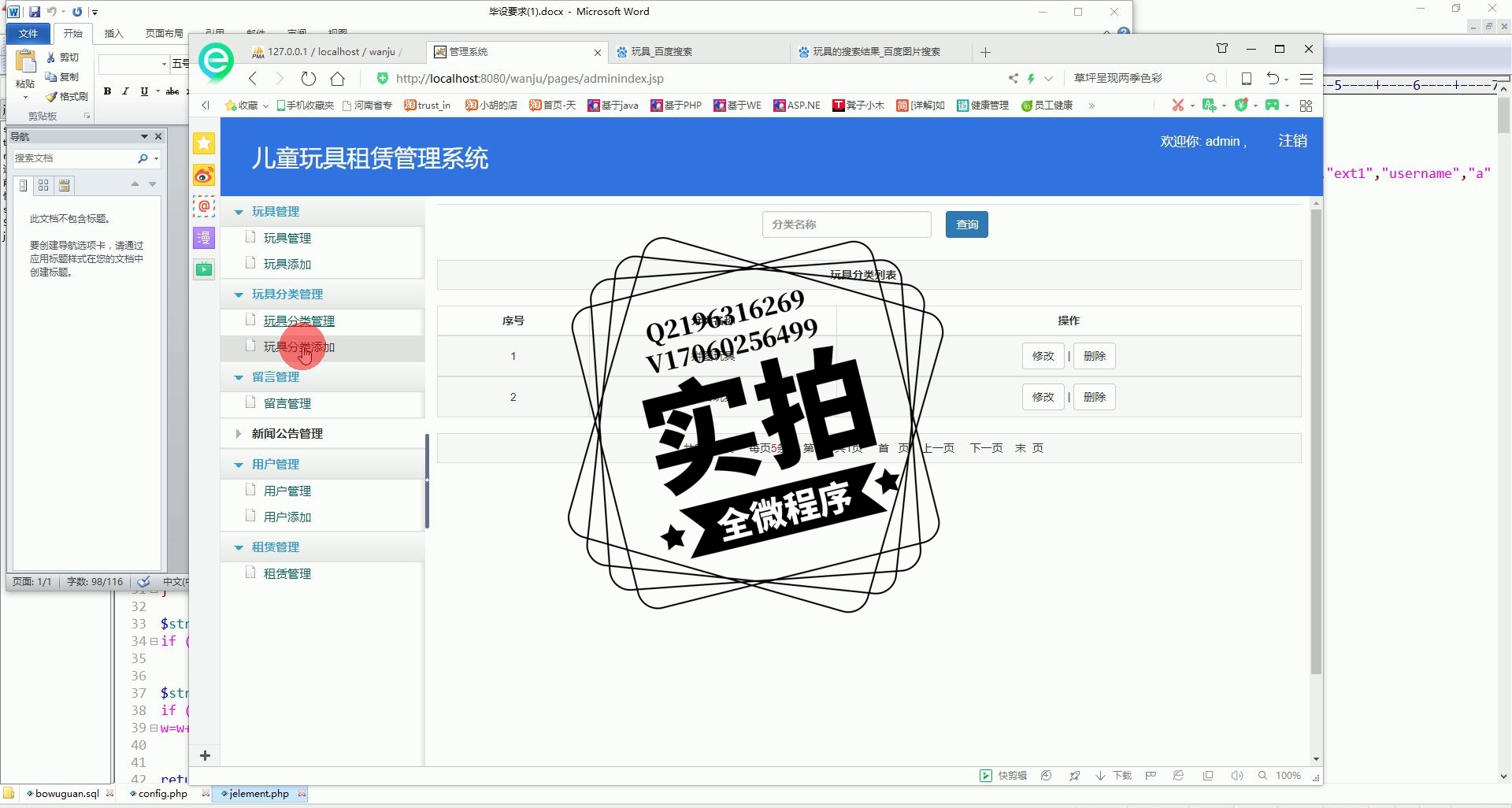Expand more bookmarks chevron
This screenshot has height=808, width=1512.
1091,106
